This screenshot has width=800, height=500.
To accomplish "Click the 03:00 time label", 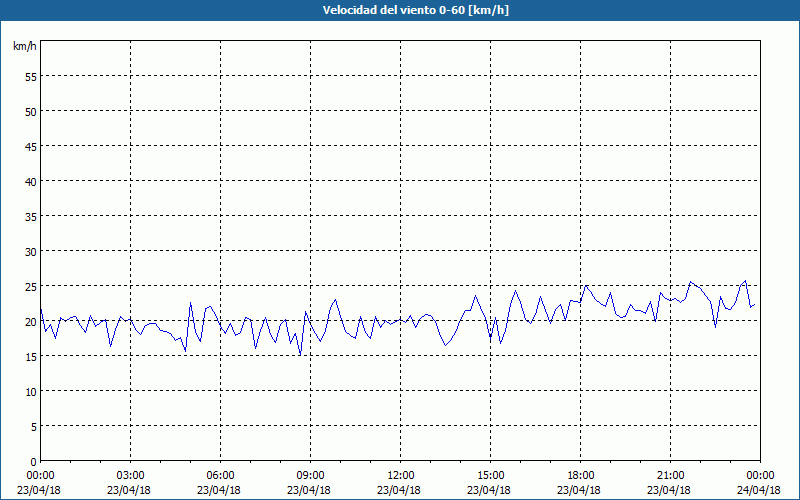I will point(131,476).
